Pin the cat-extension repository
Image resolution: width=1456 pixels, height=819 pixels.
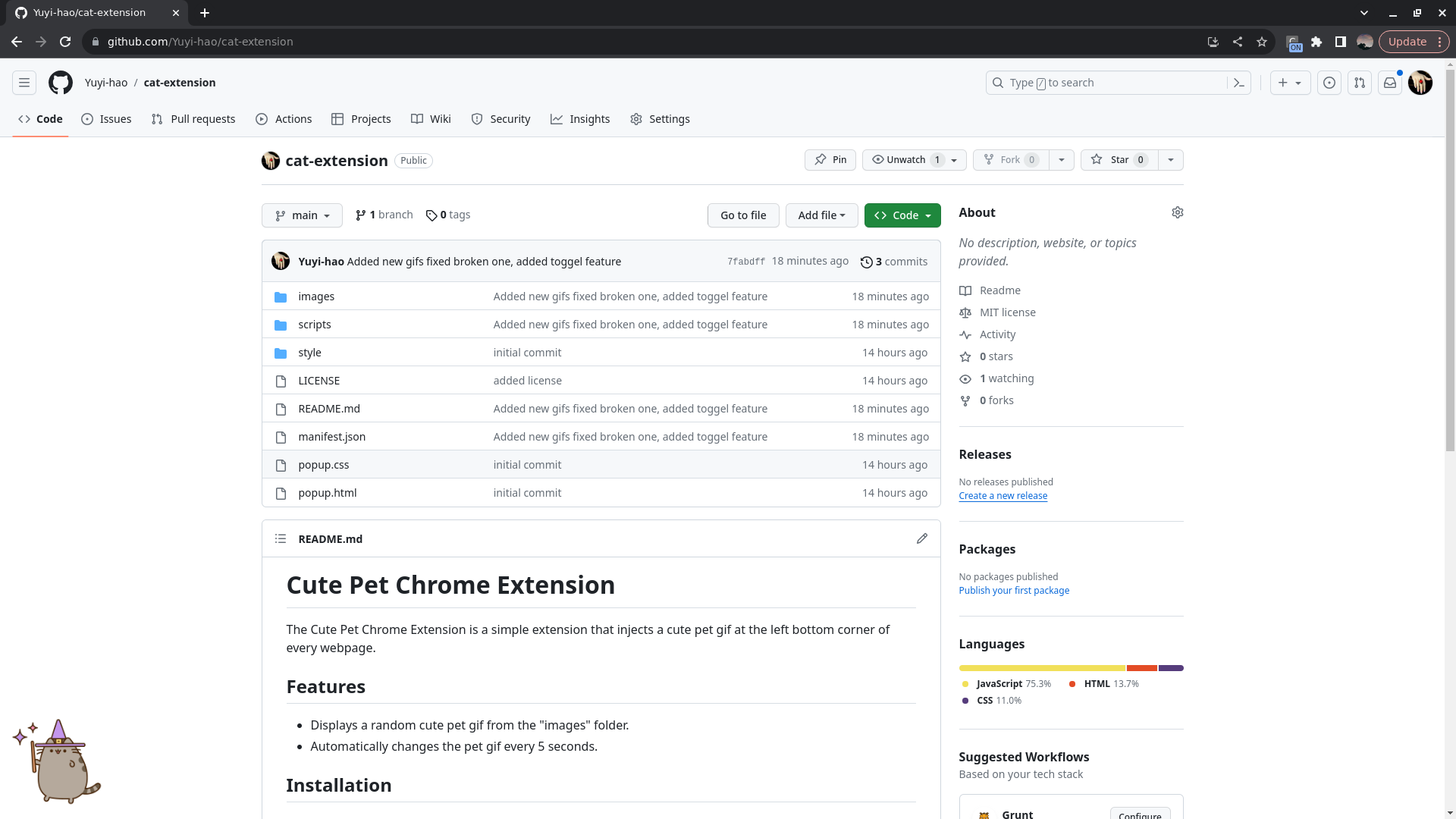830,160
